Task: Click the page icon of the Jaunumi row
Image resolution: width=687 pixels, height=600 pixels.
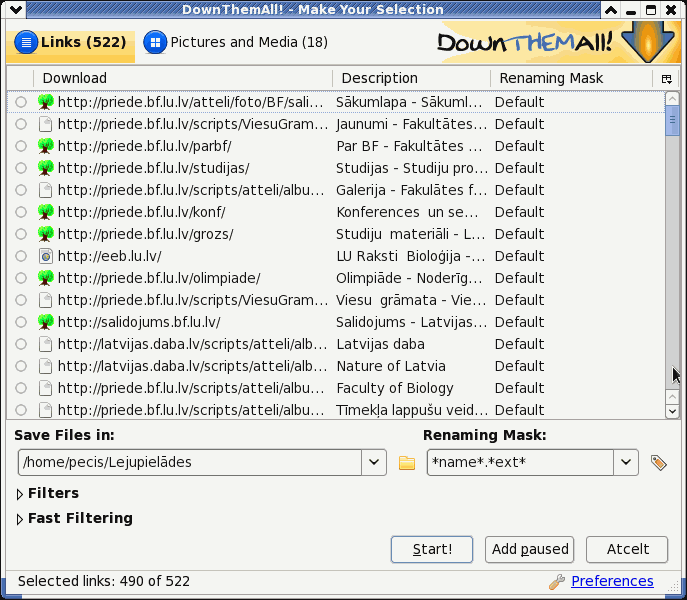Action: click(x=46, y=124)
